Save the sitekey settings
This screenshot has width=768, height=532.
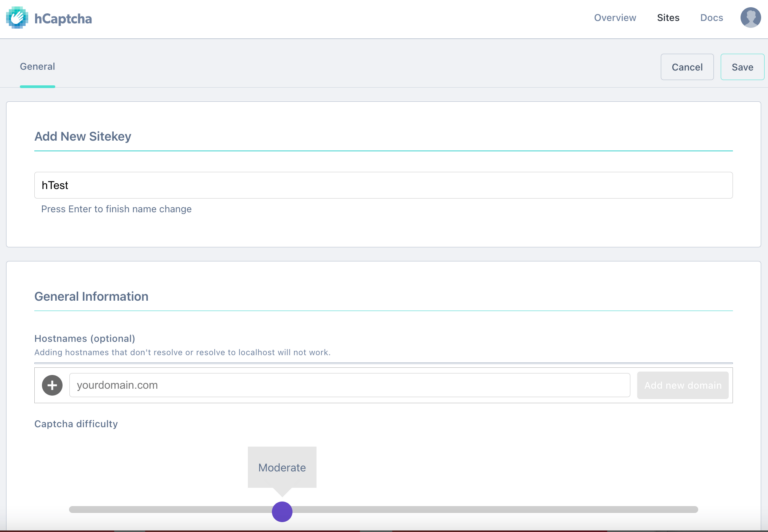pyautogui.click(x=742, y=67)
